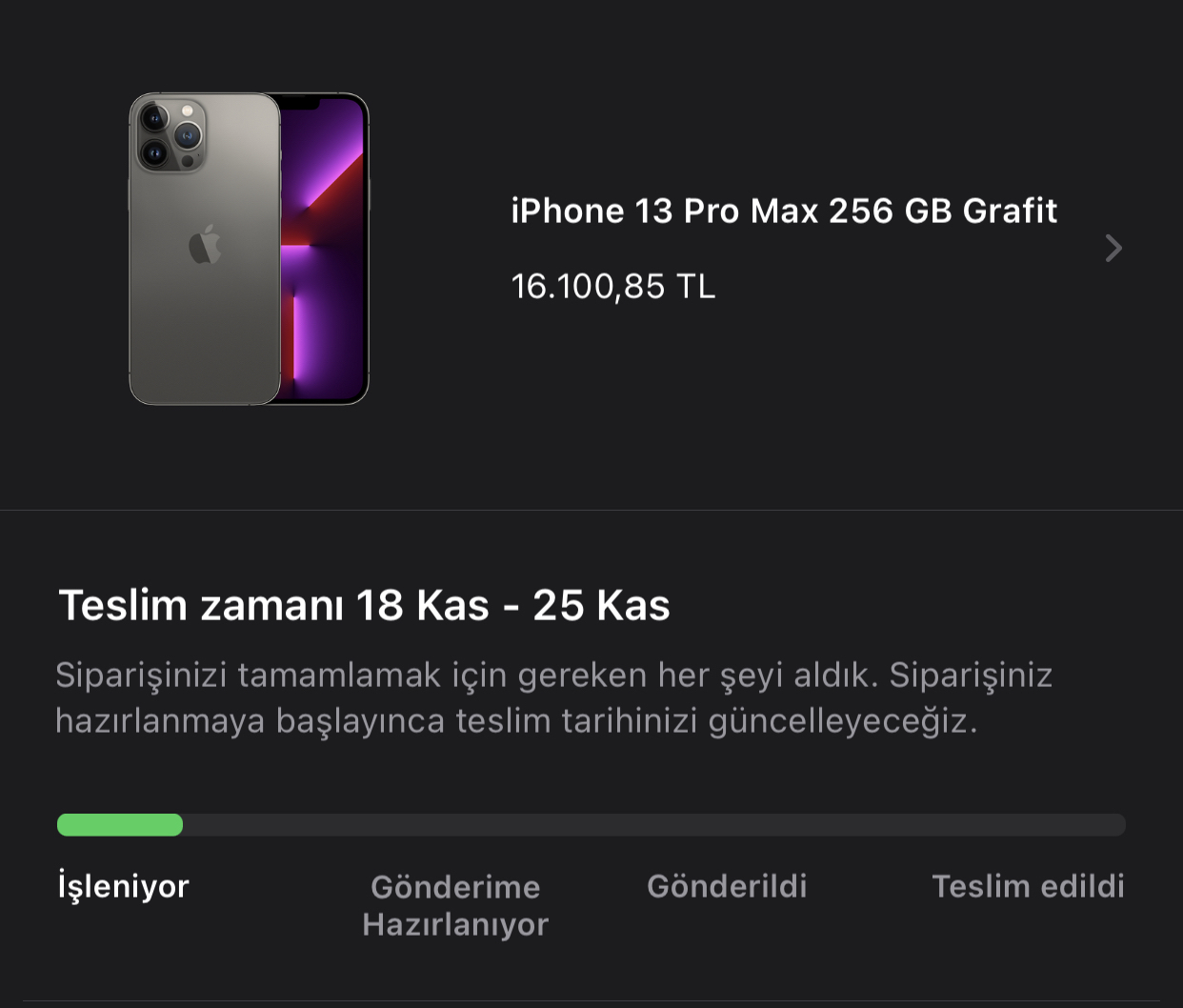Tap the Grafit color word in the title
The height and width of the screenshot is (1008, 1183).
pos(1010,212)
